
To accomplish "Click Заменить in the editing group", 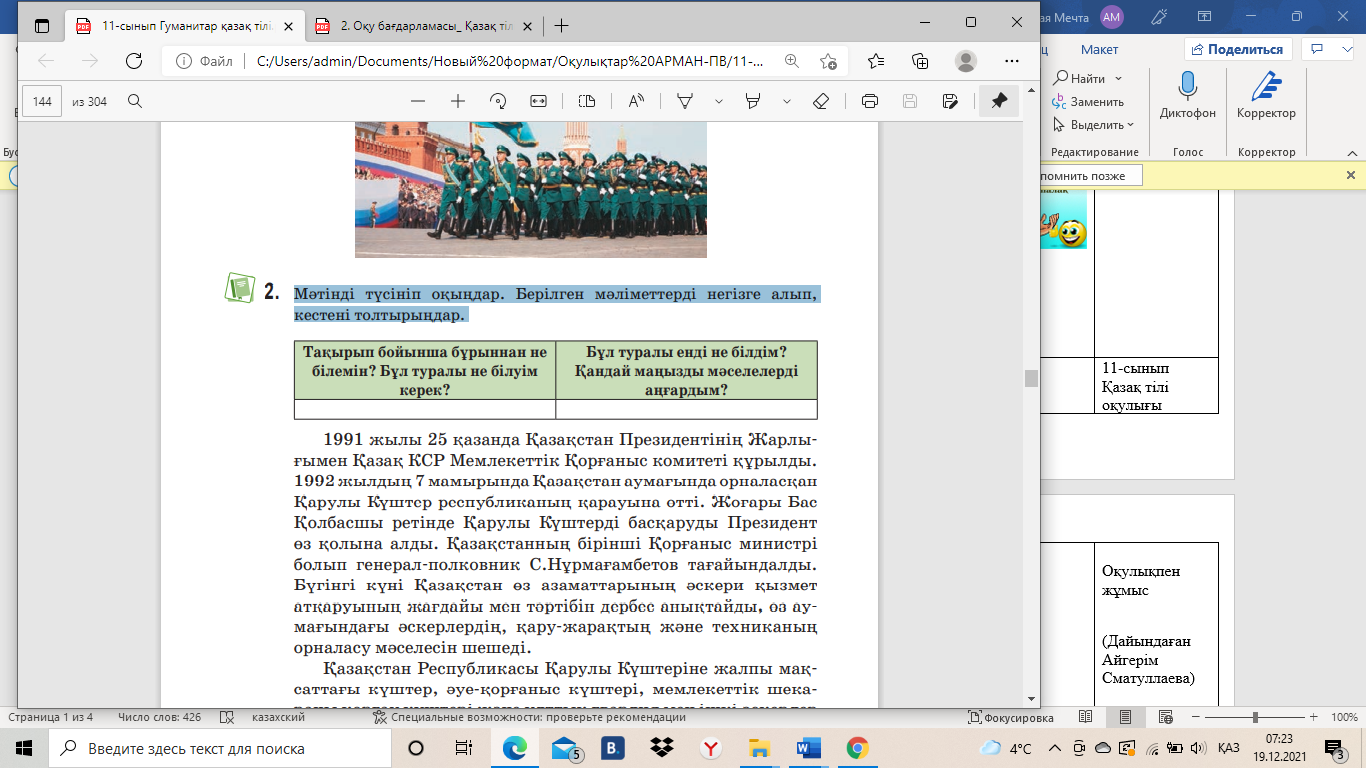I will (1088, 102).
